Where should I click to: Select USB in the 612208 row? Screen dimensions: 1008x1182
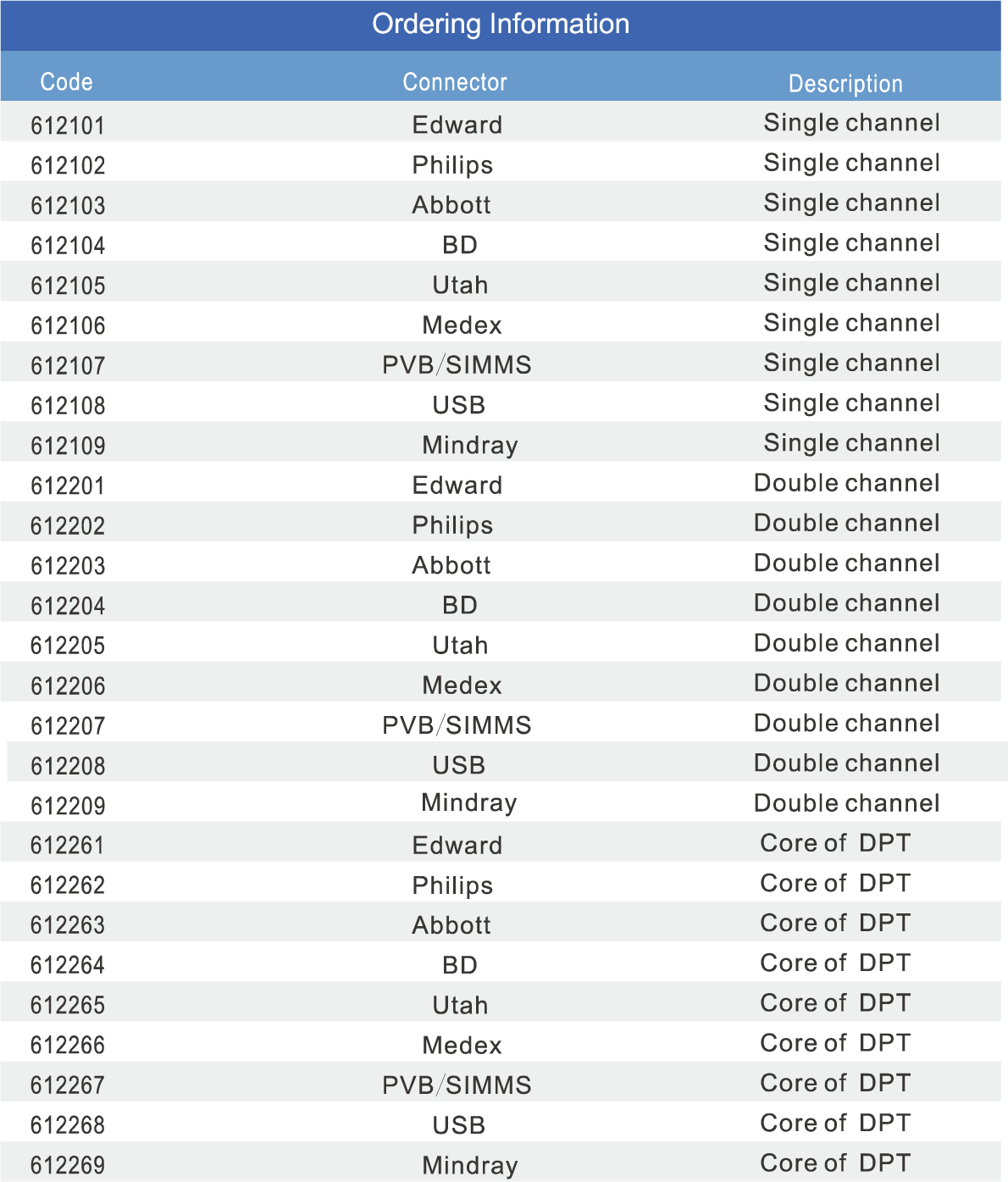tap(459, 765)
